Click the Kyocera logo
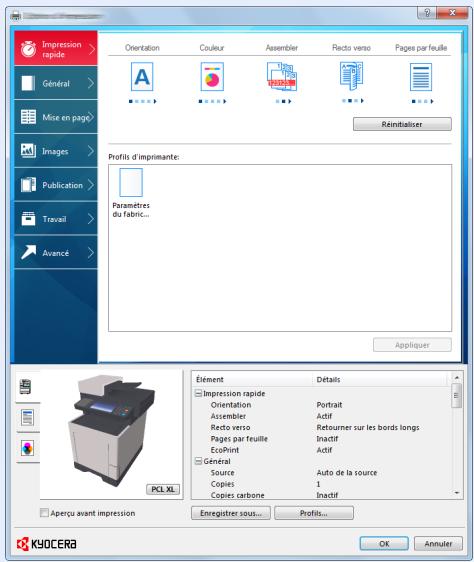 tap(47, 544)
